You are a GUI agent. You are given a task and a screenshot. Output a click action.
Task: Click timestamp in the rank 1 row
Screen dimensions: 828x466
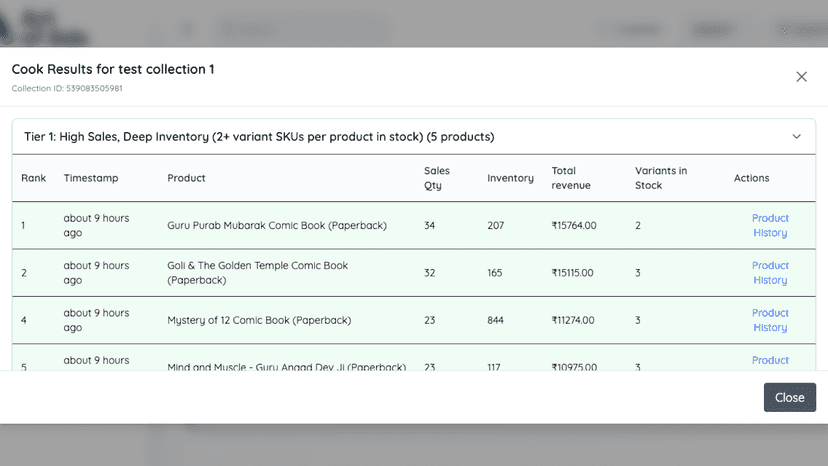coord(96,226)
